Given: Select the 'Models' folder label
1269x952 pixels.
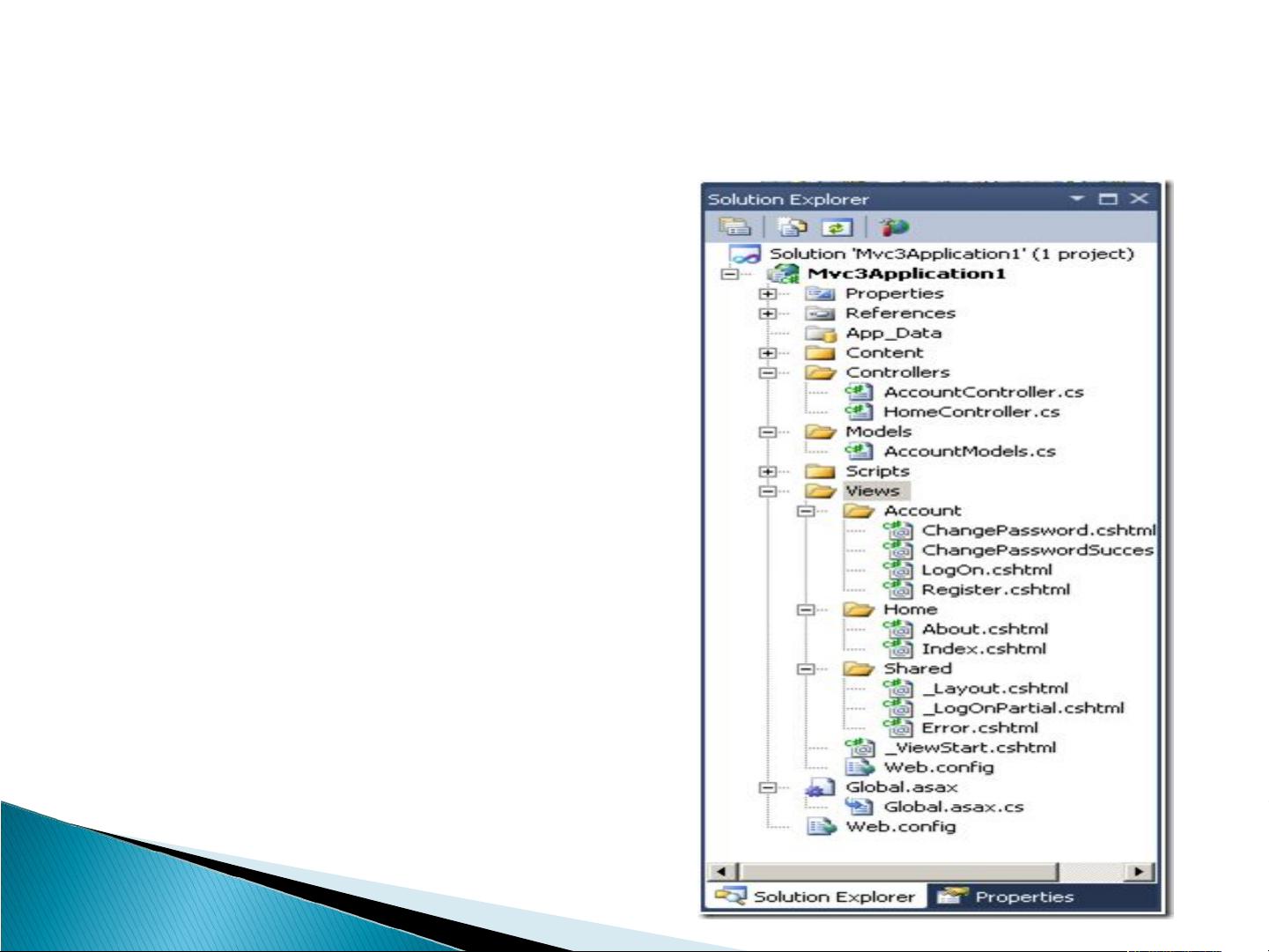Looking at the screenshot, I should (878, 432).
